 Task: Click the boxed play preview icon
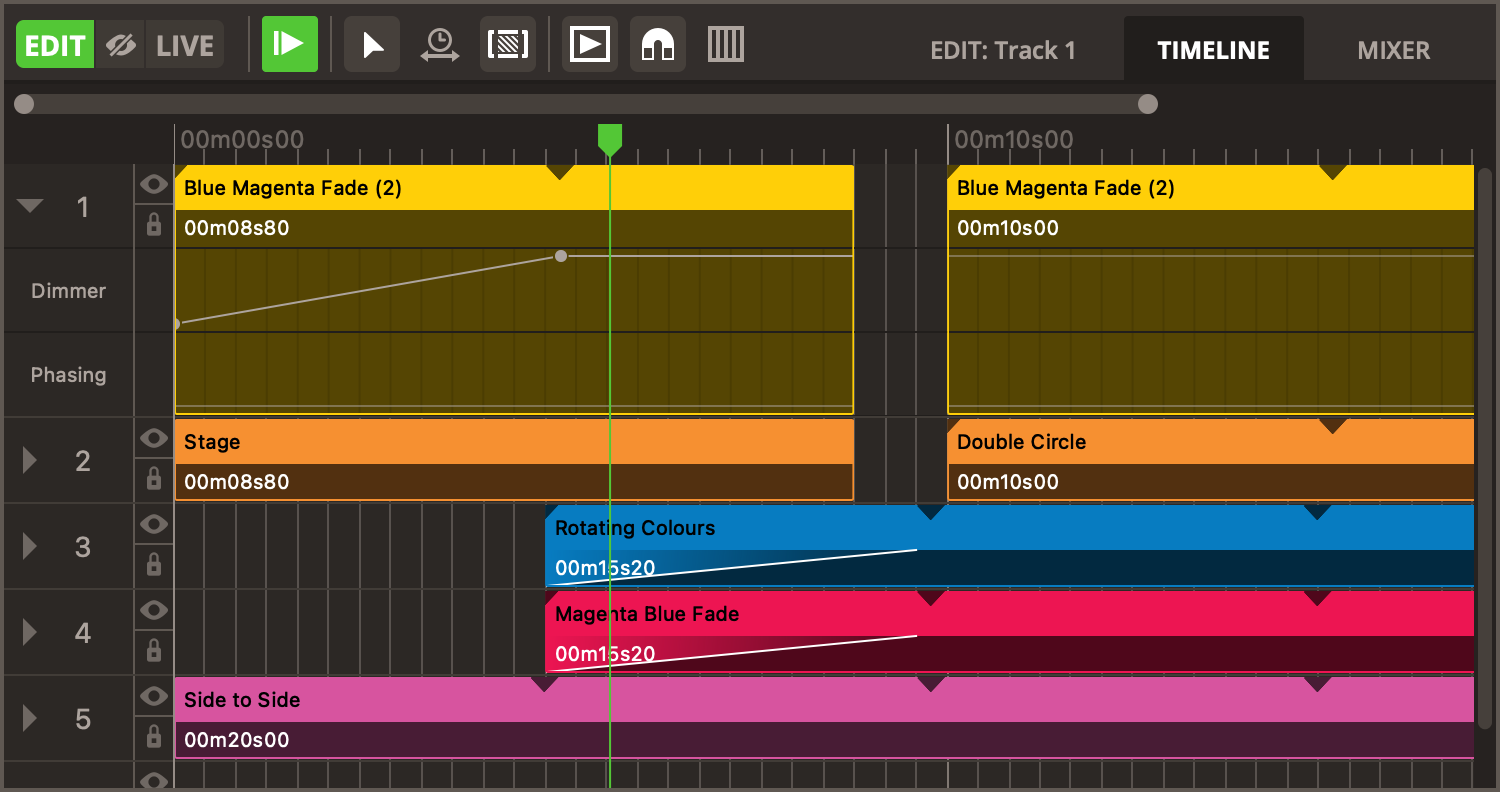pos(589,45)
